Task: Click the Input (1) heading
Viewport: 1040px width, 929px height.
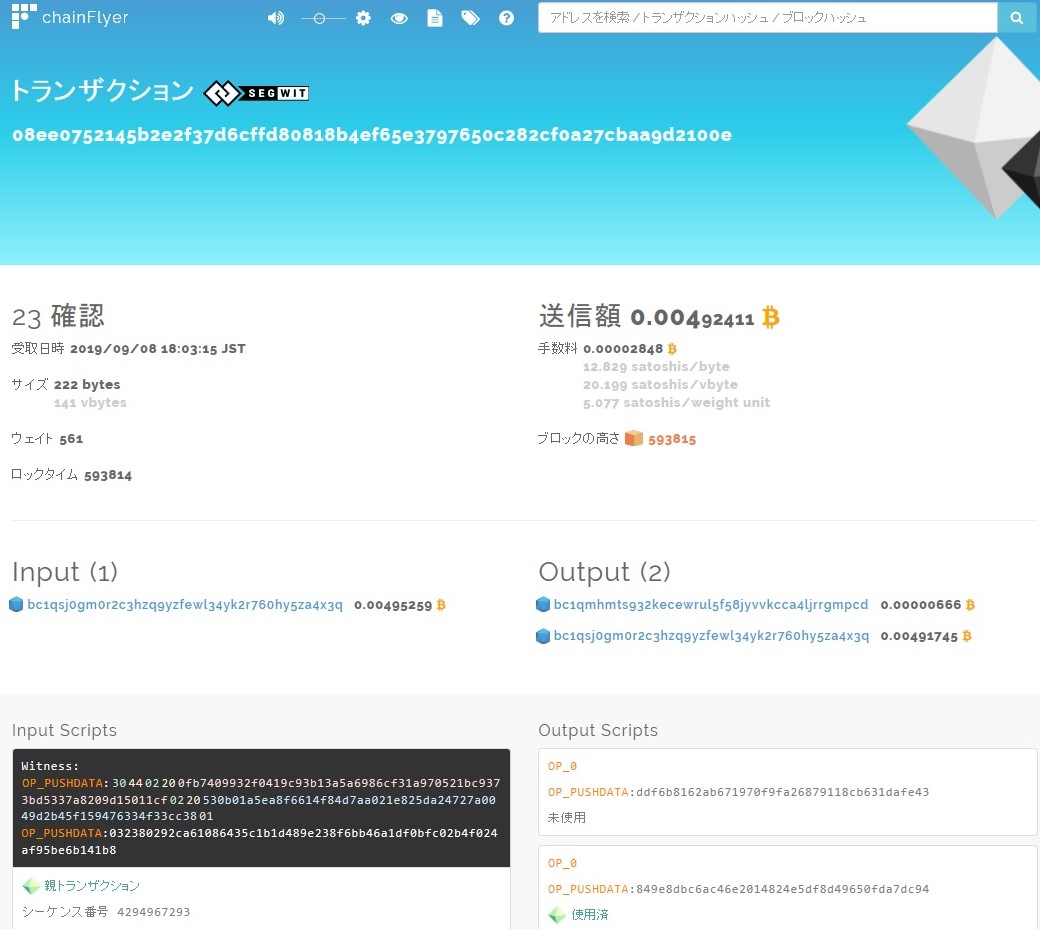Action: [x=65, y=572]
